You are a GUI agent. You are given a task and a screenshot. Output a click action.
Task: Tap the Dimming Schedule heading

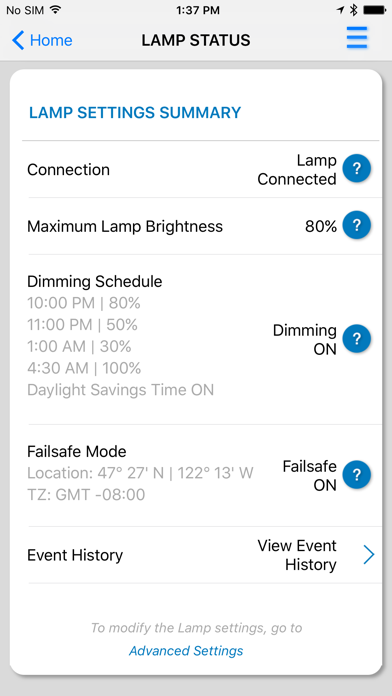point(95,281)
